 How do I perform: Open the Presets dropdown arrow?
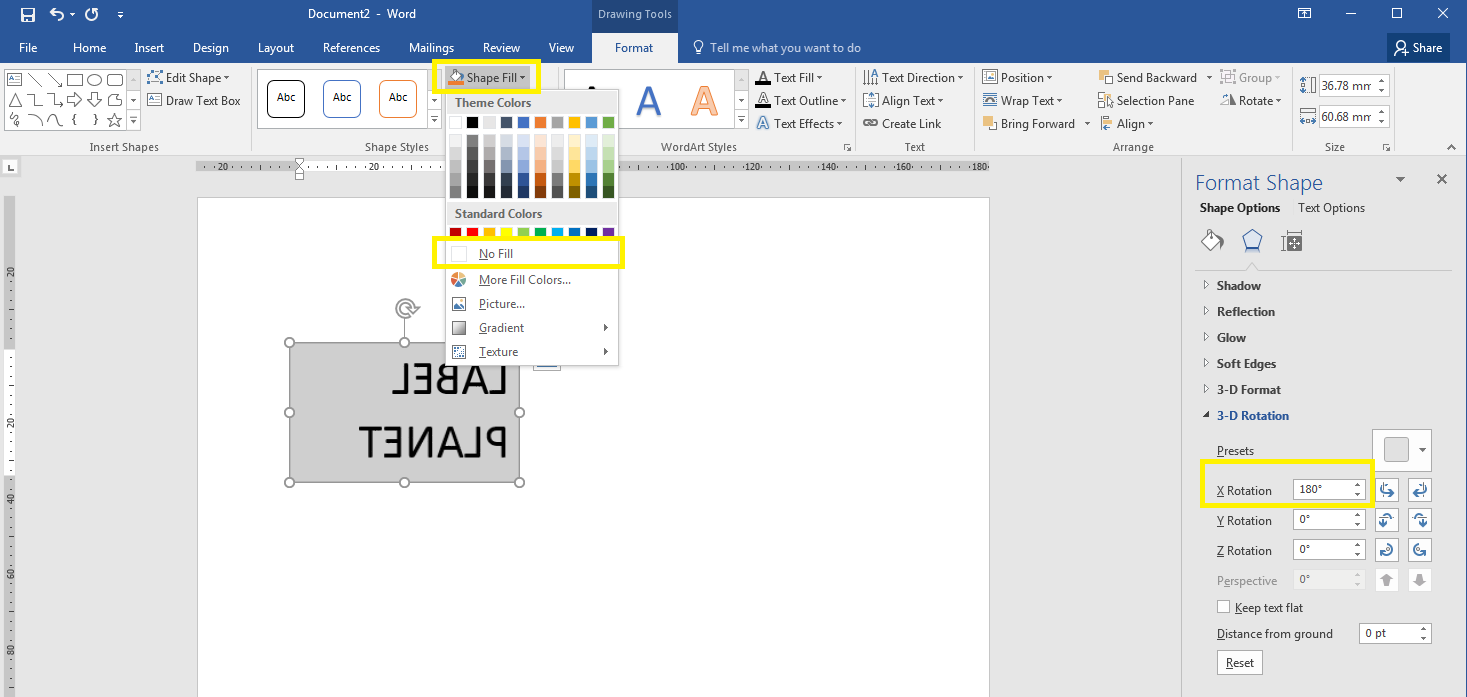pos(1422,450)
